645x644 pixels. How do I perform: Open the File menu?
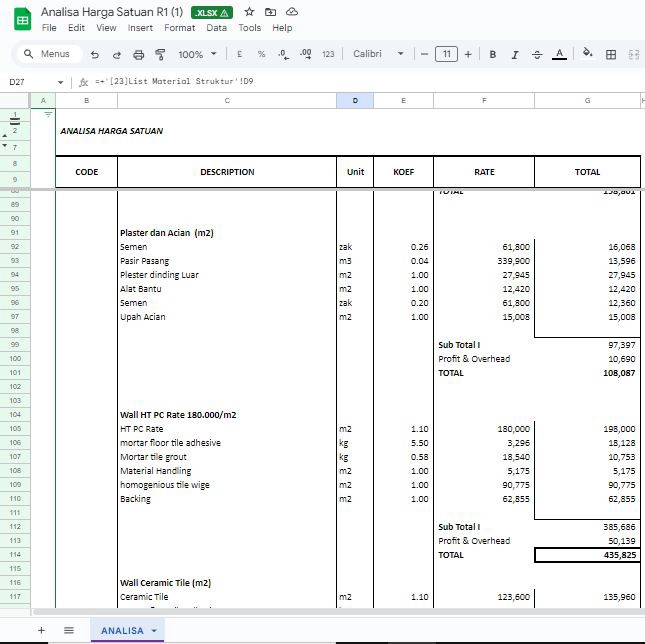click(x=49, y=28)
